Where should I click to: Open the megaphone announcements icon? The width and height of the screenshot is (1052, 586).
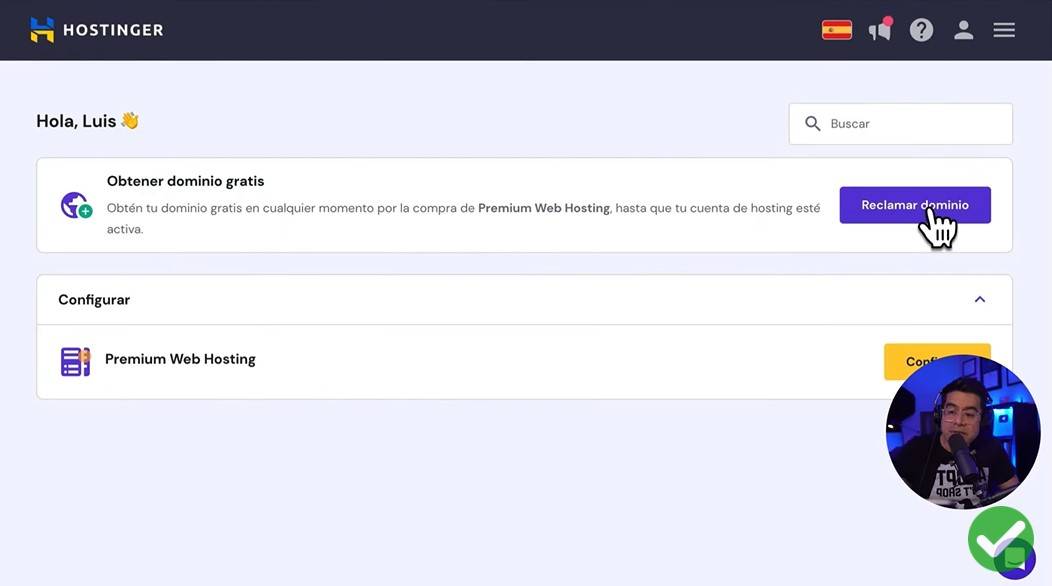click(880, 30)
